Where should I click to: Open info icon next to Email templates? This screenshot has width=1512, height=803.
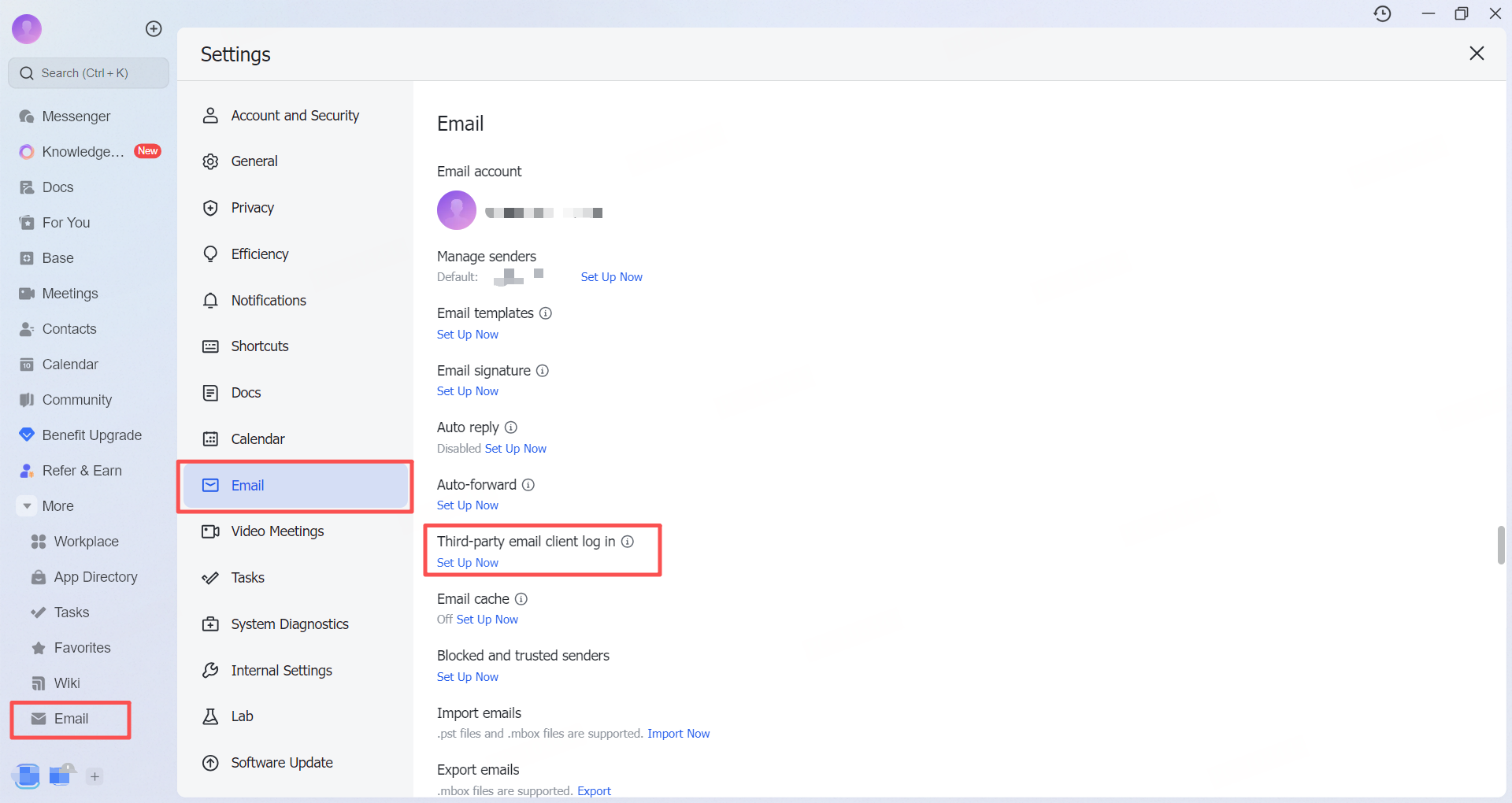pos(546,313)
